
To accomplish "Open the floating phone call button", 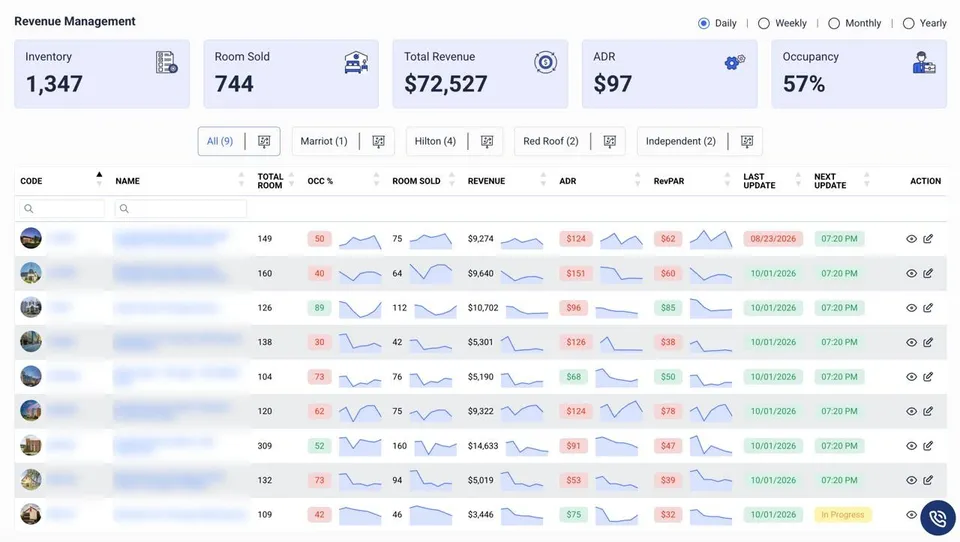I will click(937, 518).
